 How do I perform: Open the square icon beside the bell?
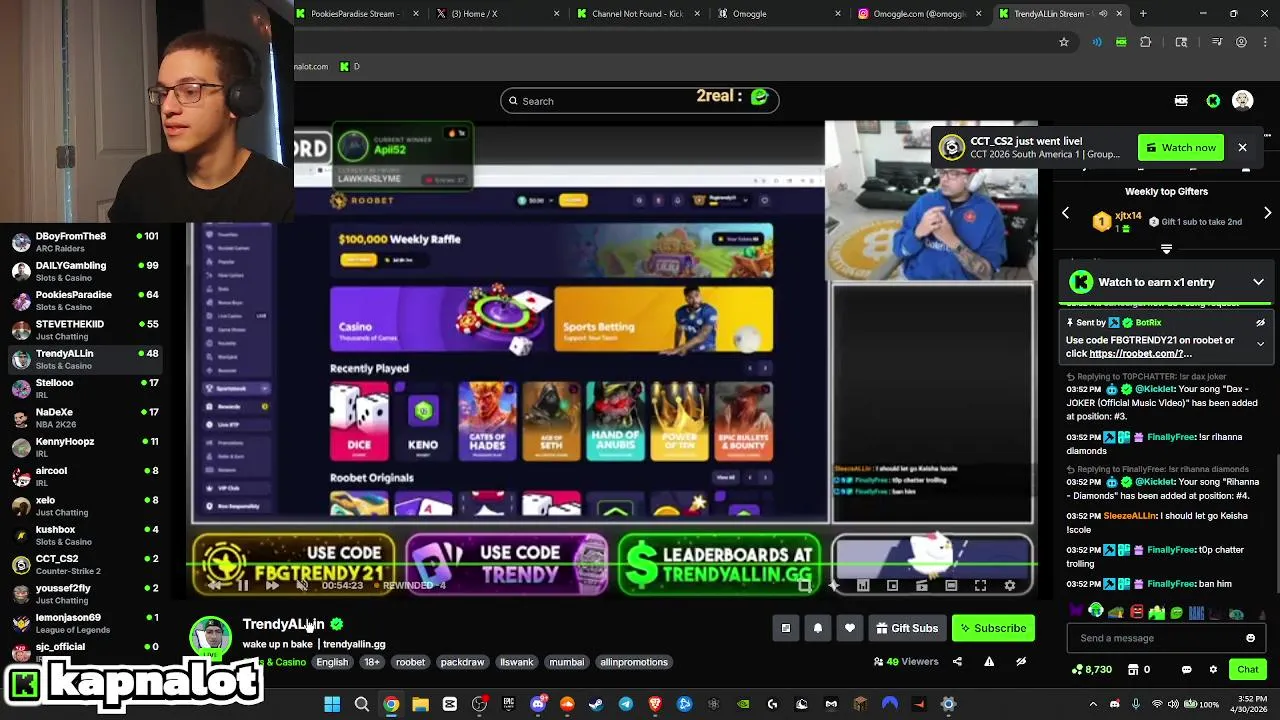(785, 628)
